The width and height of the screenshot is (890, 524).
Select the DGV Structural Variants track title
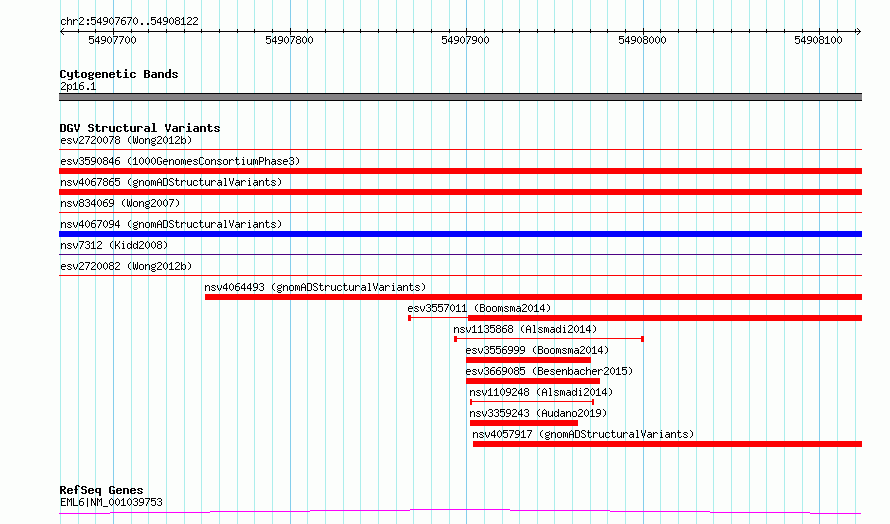(x=140, y=128)
